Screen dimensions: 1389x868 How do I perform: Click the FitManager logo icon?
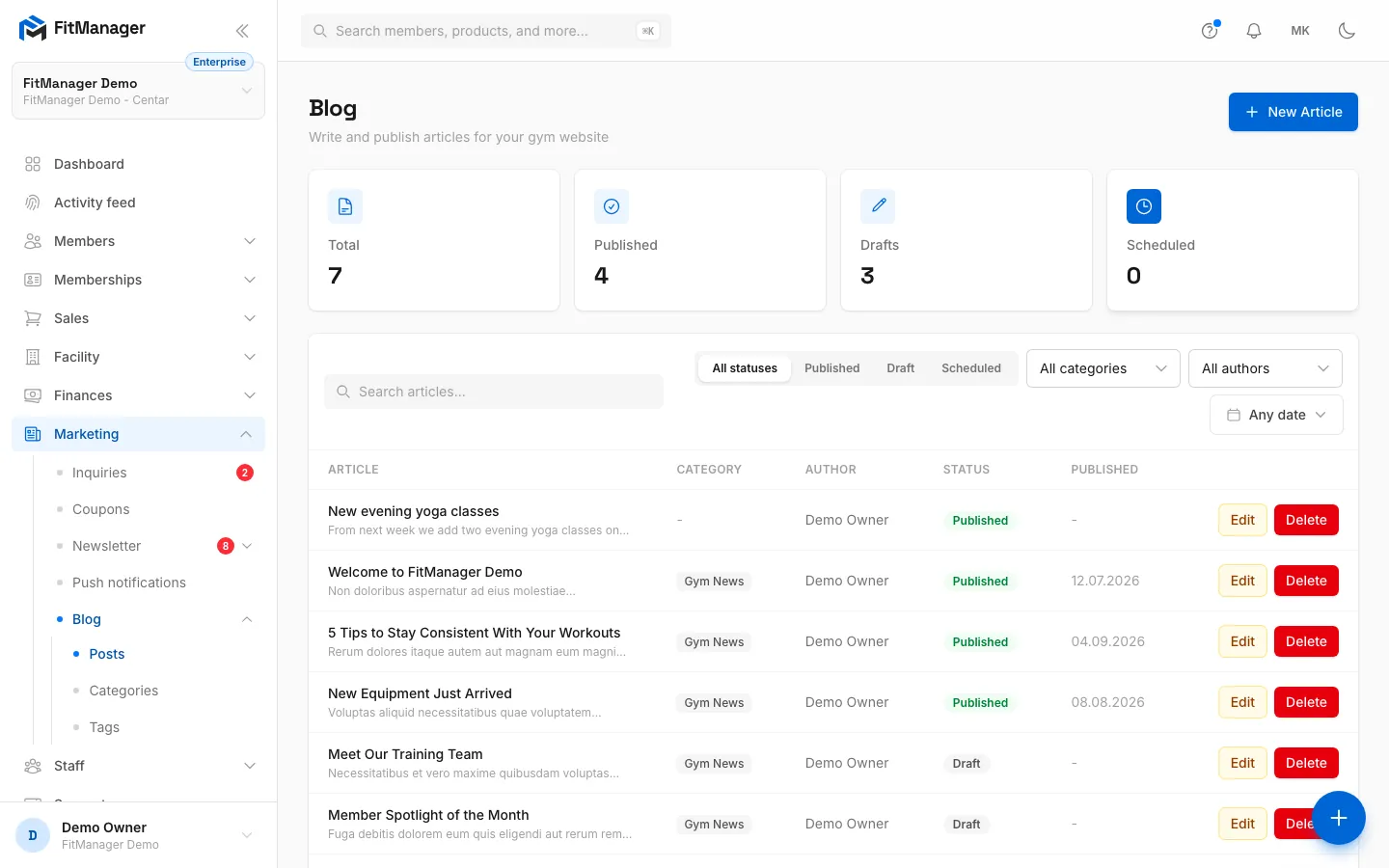[33, 29]
